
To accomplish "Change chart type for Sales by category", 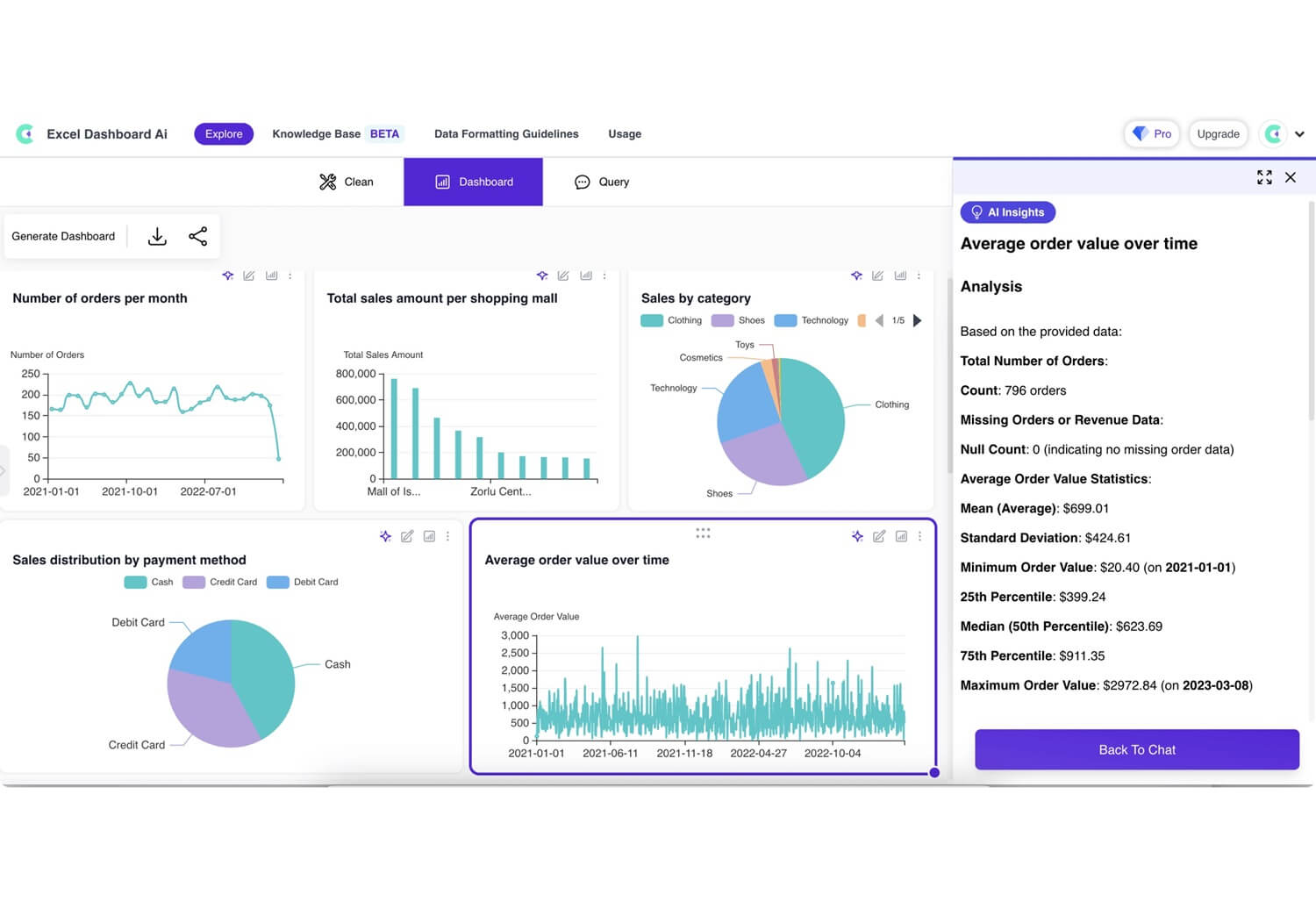I will click(900, 276).
